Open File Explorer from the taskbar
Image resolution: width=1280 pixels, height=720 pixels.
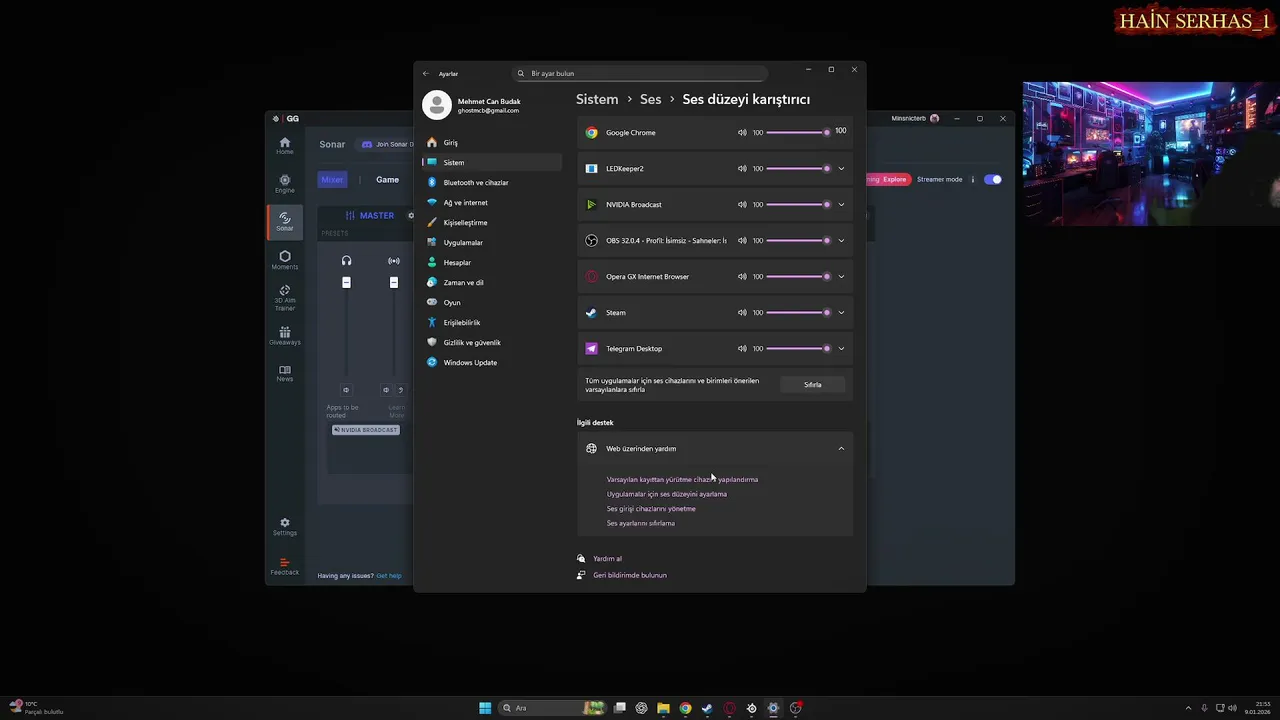[663, 708]
